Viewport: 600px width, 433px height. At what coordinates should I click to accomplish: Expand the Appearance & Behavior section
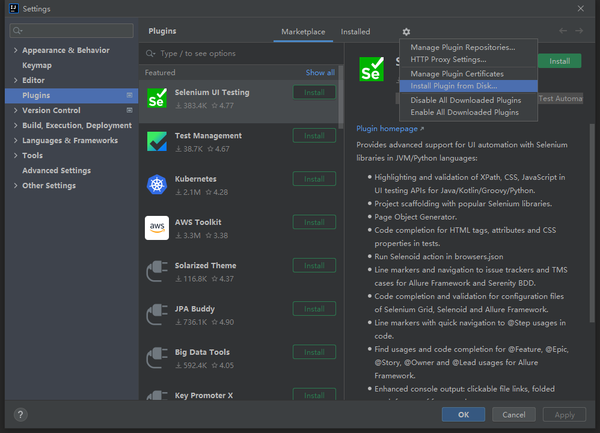click(15, 50)
